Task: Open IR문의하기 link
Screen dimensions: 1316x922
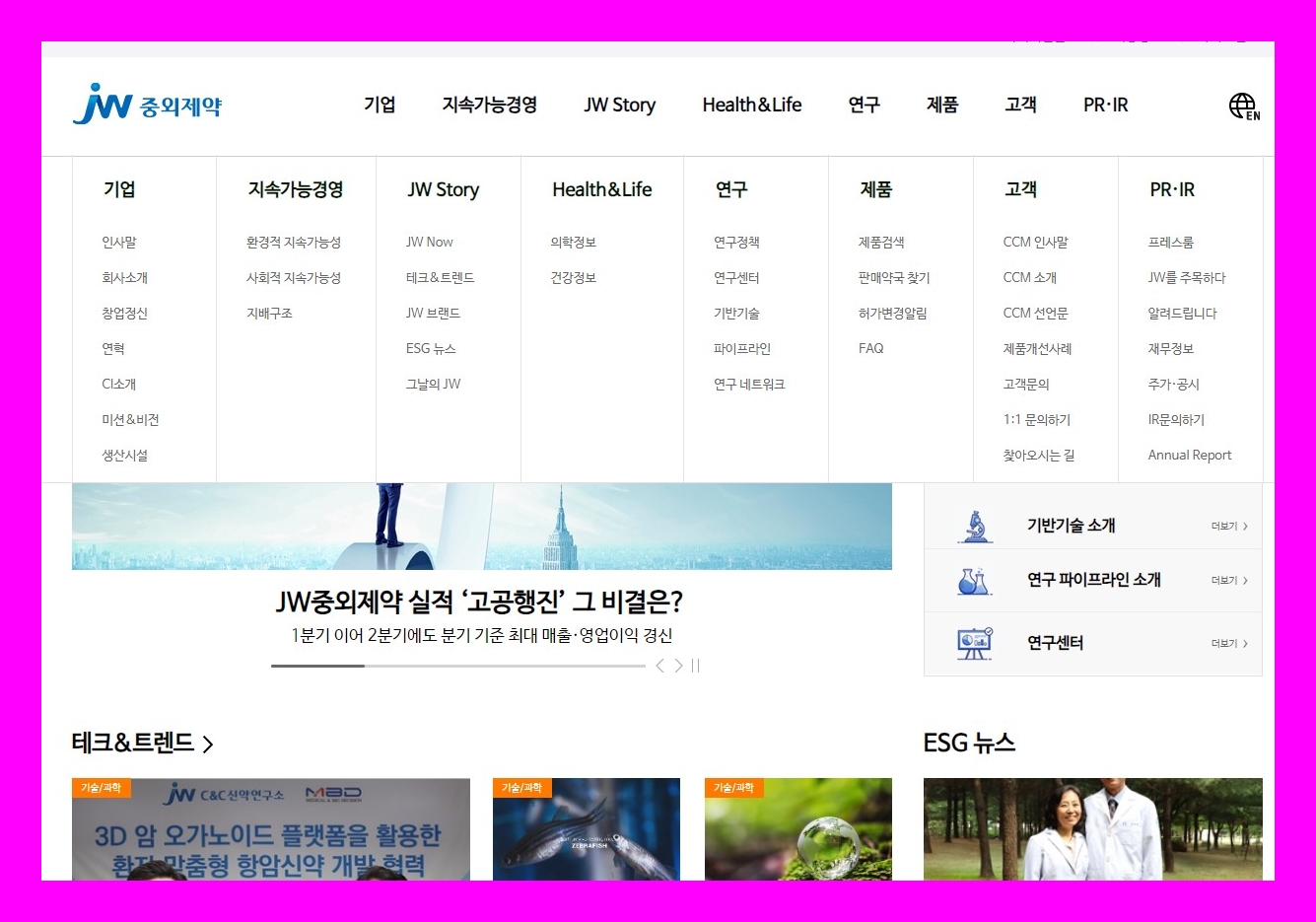Action: [x=1176, y=420]
